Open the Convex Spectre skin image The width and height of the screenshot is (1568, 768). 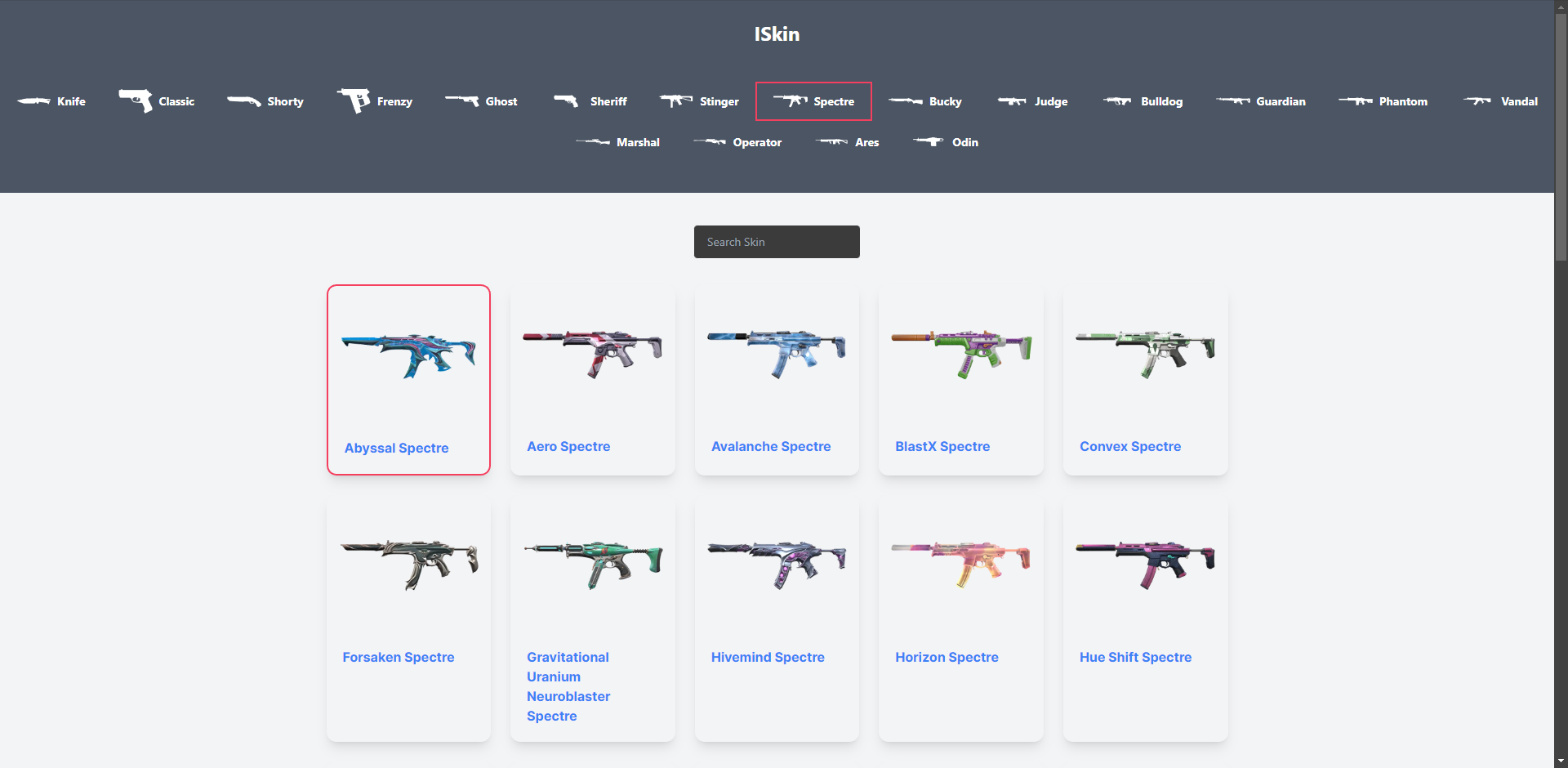tap(1145, 354)
